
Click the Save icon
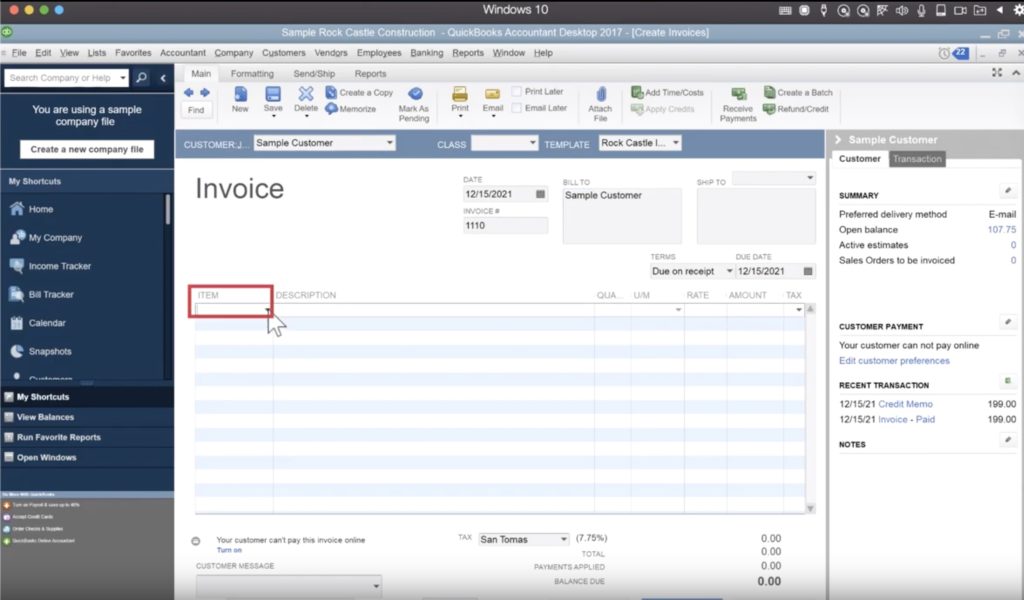pyautogui.click(x=273, y=95)
